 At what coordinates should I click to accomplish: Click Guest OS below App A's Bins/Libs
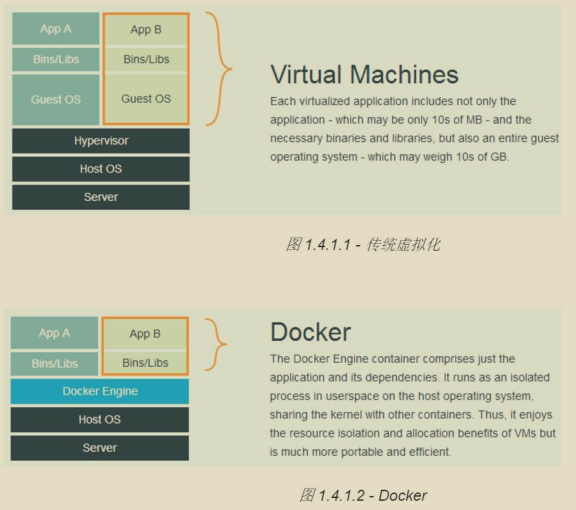point(55,100)
